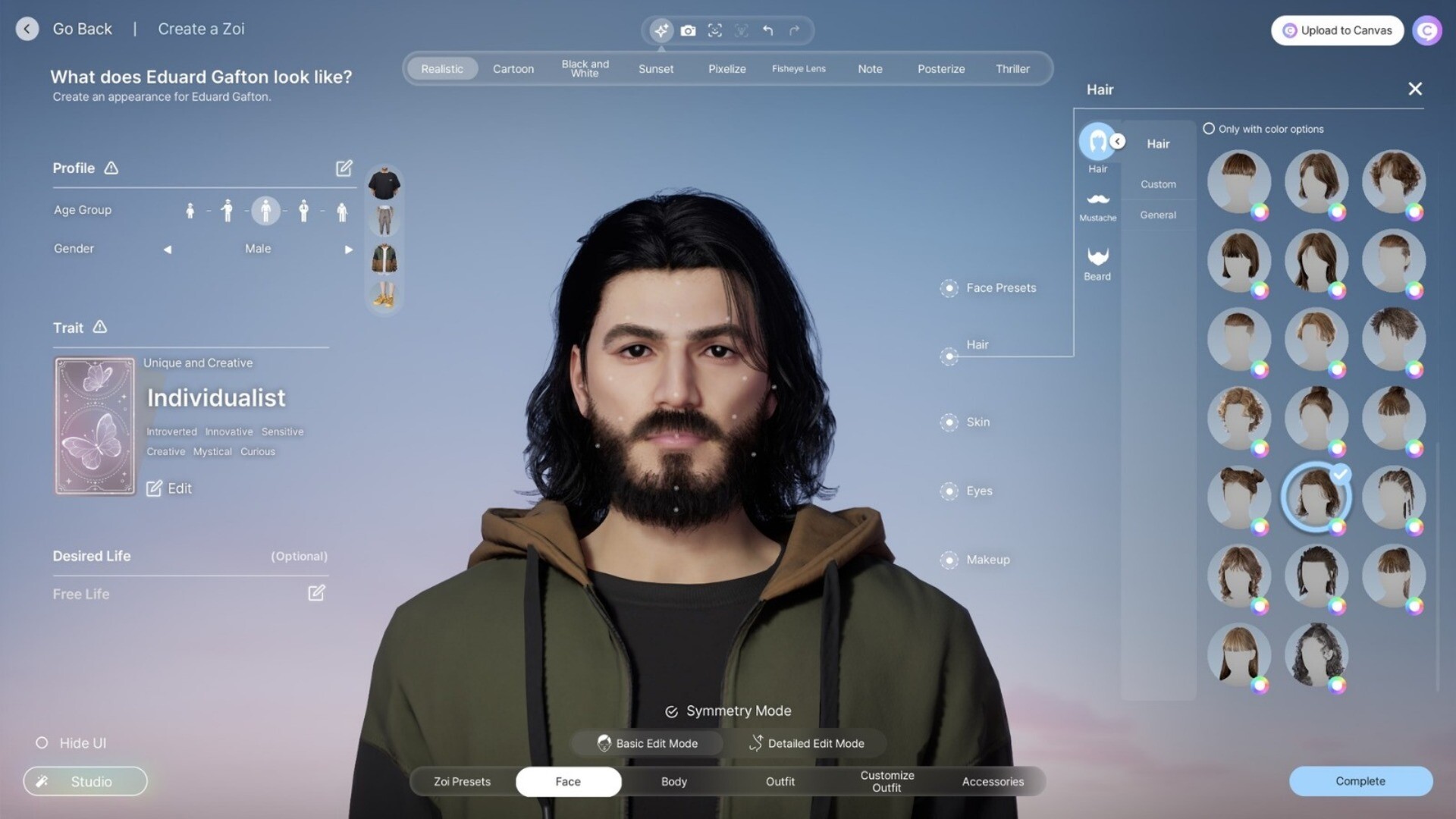Screen dimensions: 1456x819
Task: Apply the Sunset filter
Action: [656, 68]
